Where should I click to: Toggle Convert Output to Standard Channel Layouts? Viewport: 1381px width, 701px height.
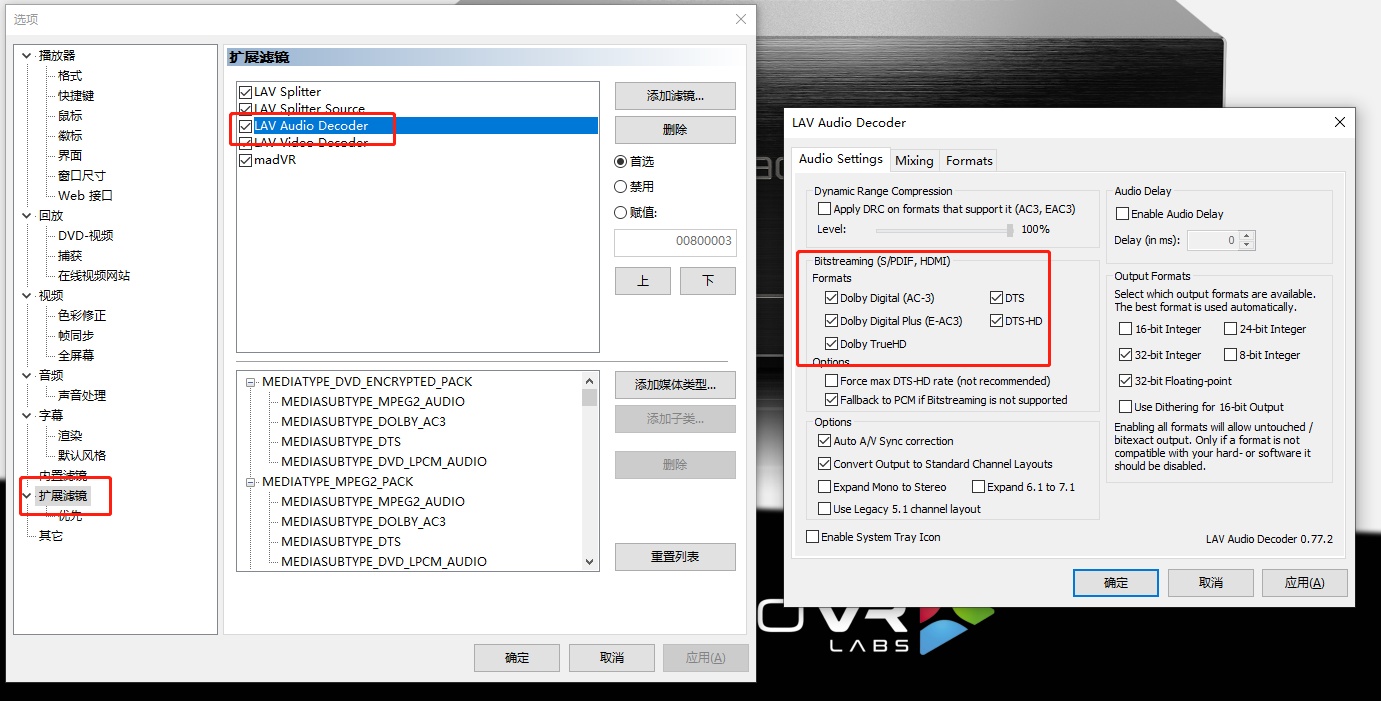click(x=824, y=464)
